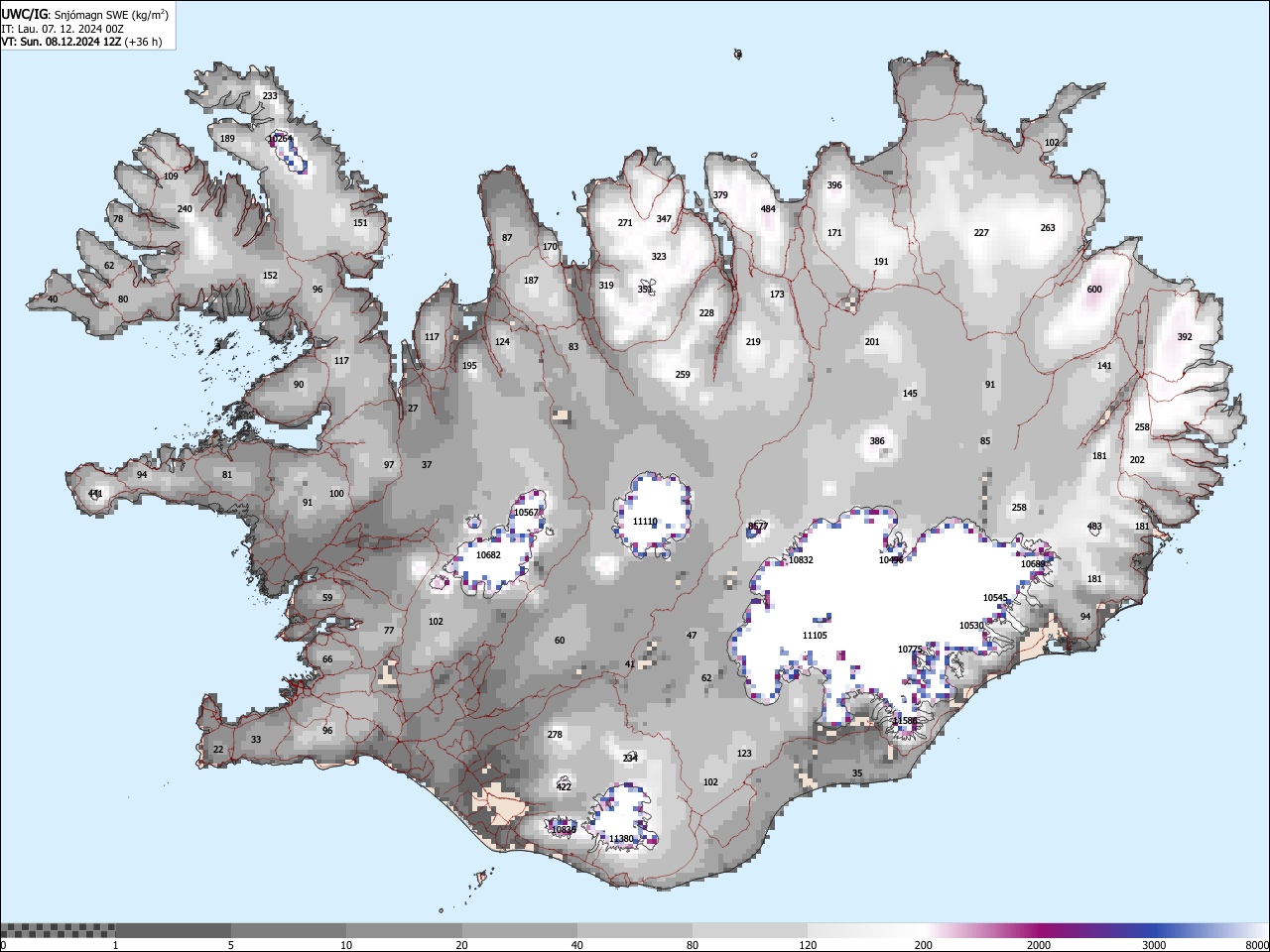Click the map value '441' on the western peninsula
The height and width of the screenshot is (952, 1270).
coord(95,493)
